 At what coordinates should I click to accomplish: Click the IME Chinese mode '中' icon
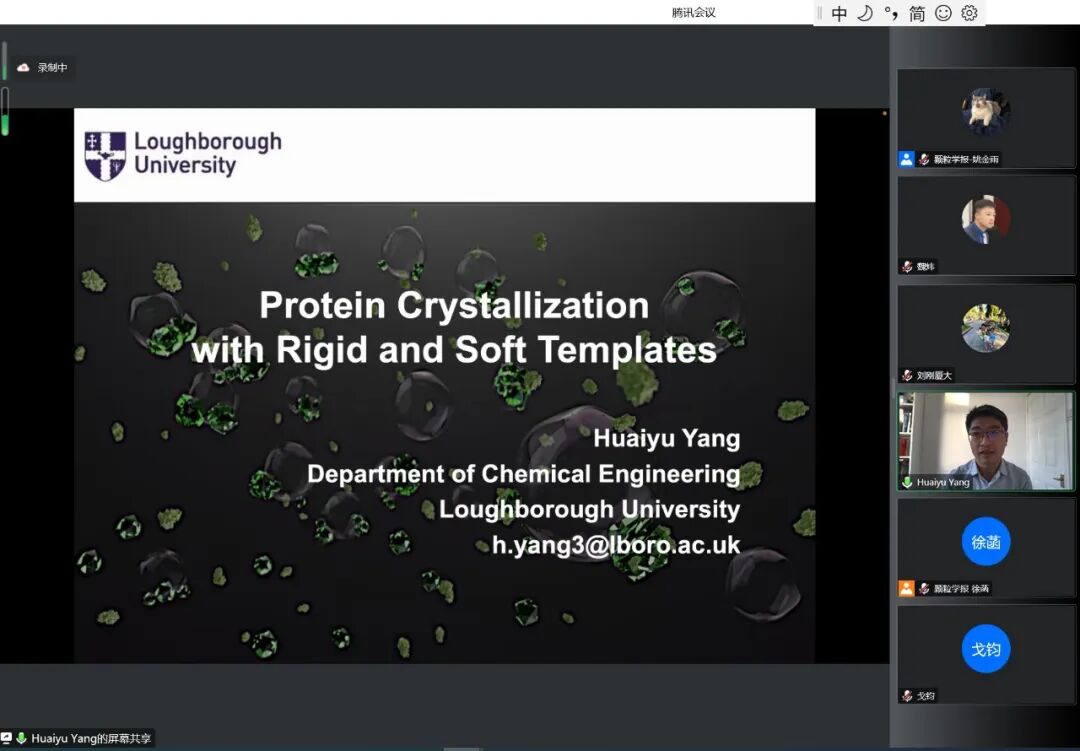[839, 13]
